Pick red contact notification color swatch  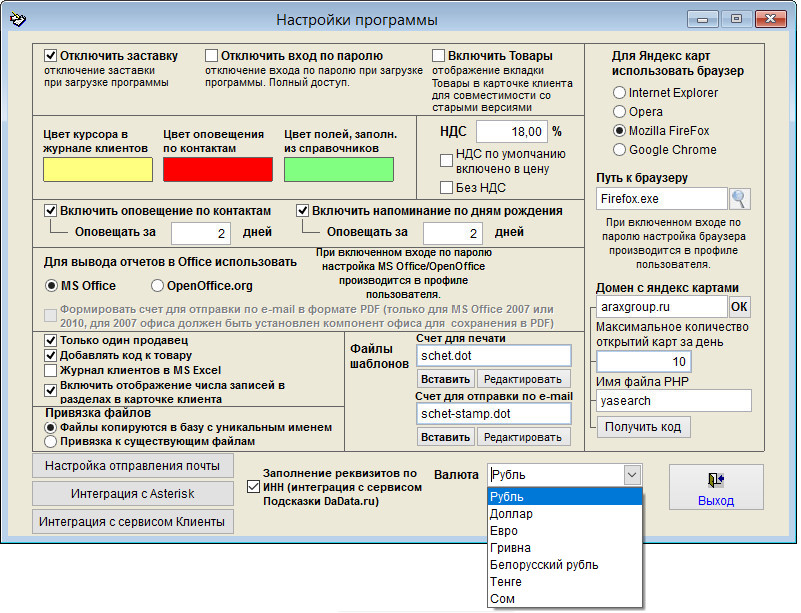pos(218,170)
